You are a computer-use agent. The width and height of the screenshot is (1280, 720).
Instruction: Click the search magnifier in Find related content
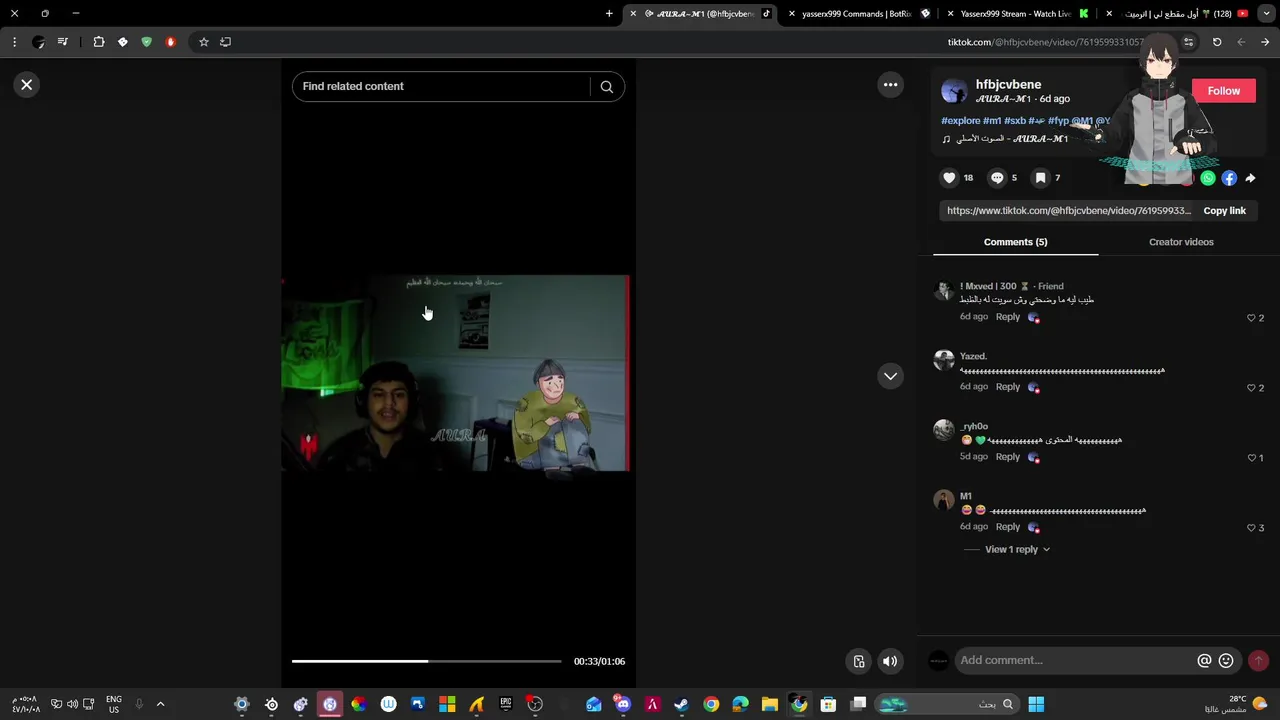pyautogui.click(x=606, y=87)
